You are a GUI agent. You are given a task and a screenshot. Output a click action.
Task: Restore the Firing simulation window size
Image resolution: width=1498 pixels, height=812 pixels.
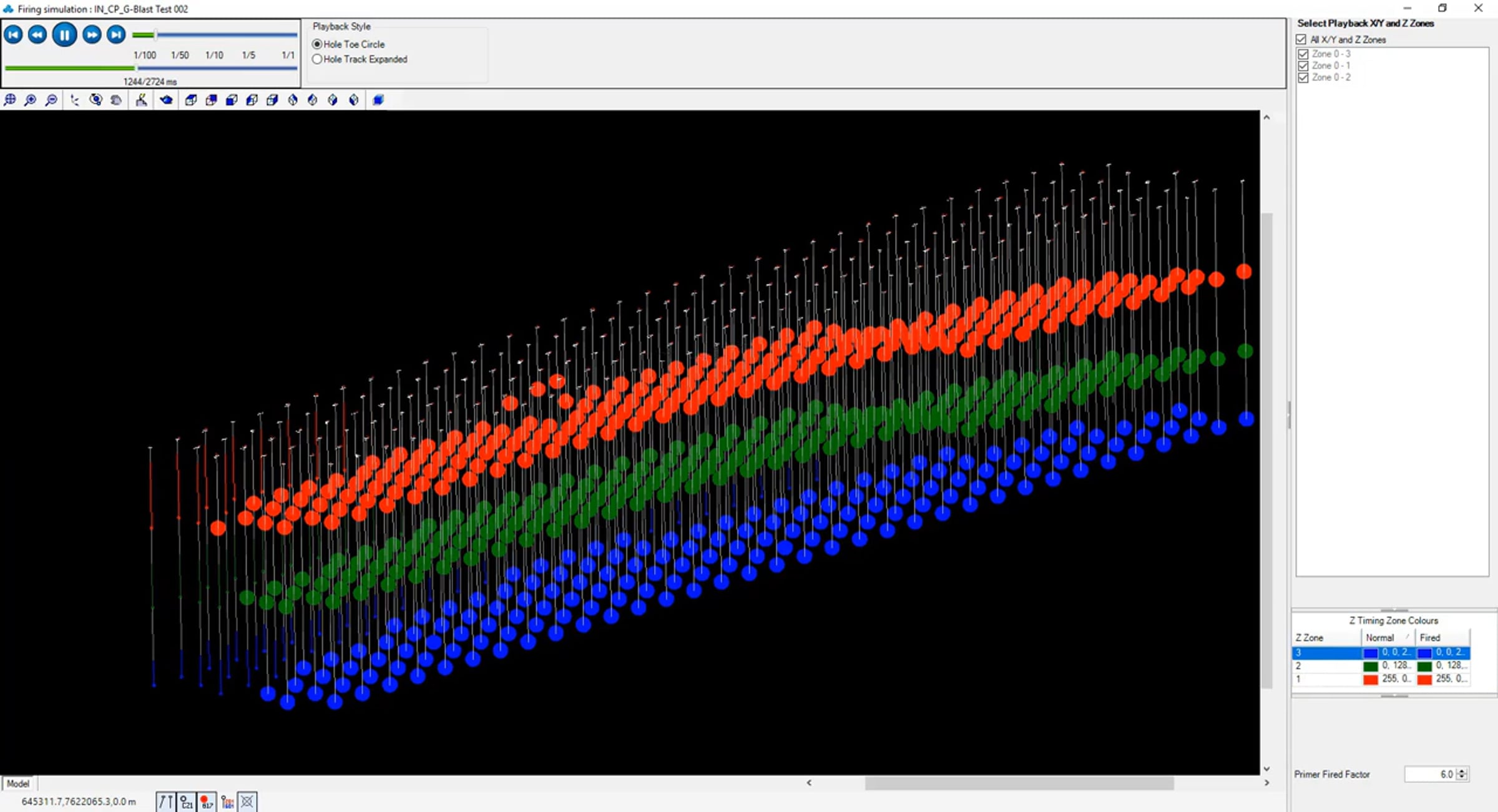tap(1442, 8)
